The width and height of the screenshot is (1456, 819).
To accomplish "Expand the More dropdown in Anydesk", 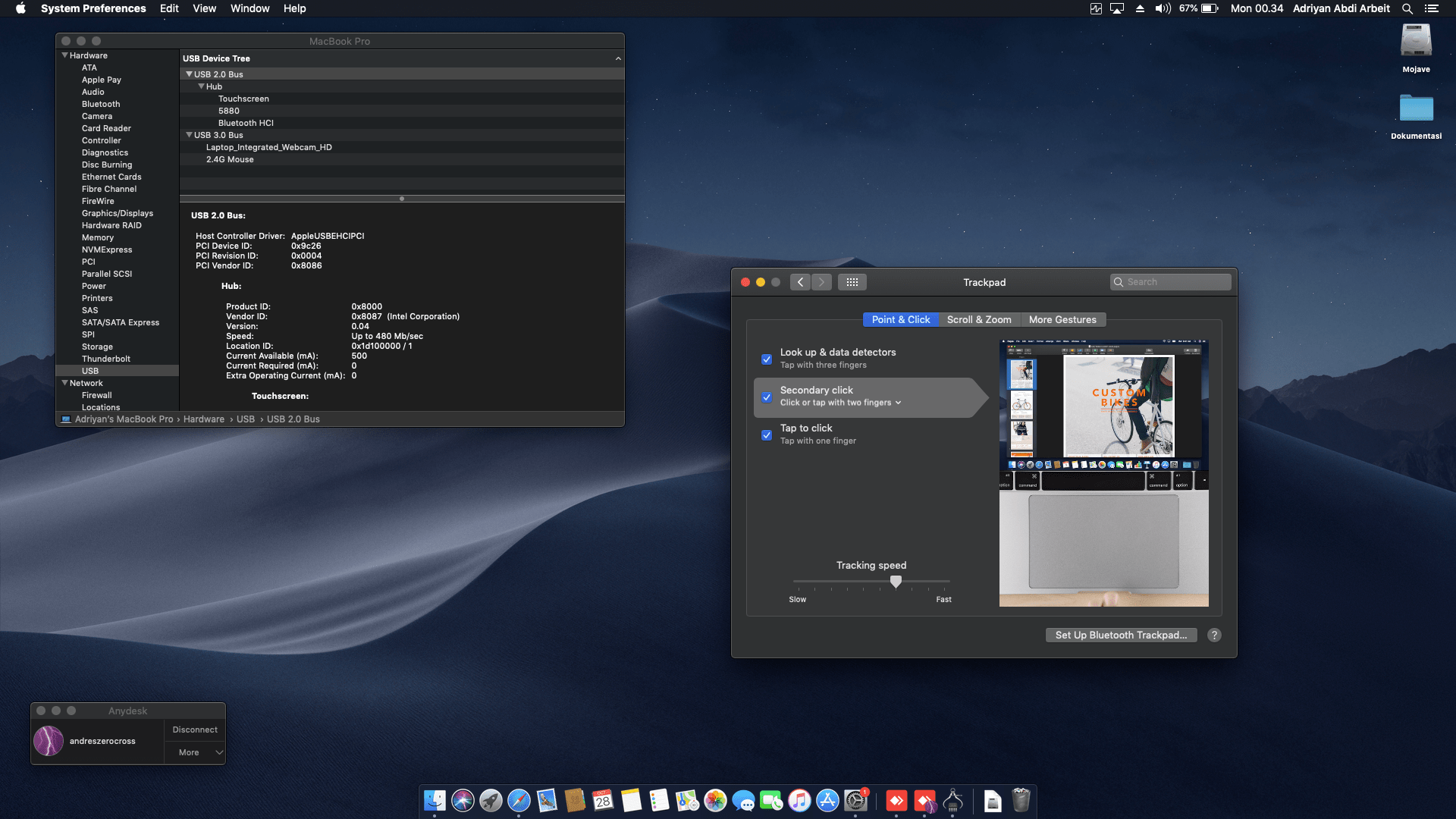I will 196,752.
